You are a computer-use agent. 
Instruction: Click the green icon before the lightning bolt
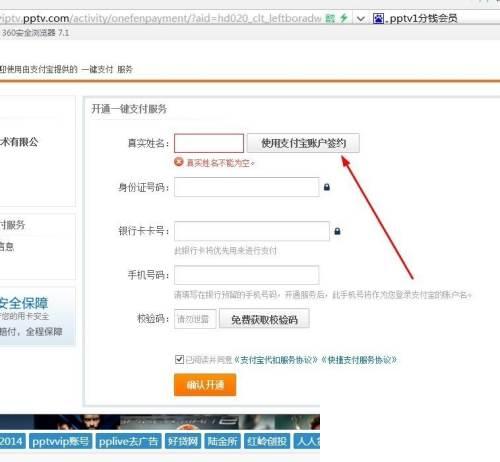(330, 18)
